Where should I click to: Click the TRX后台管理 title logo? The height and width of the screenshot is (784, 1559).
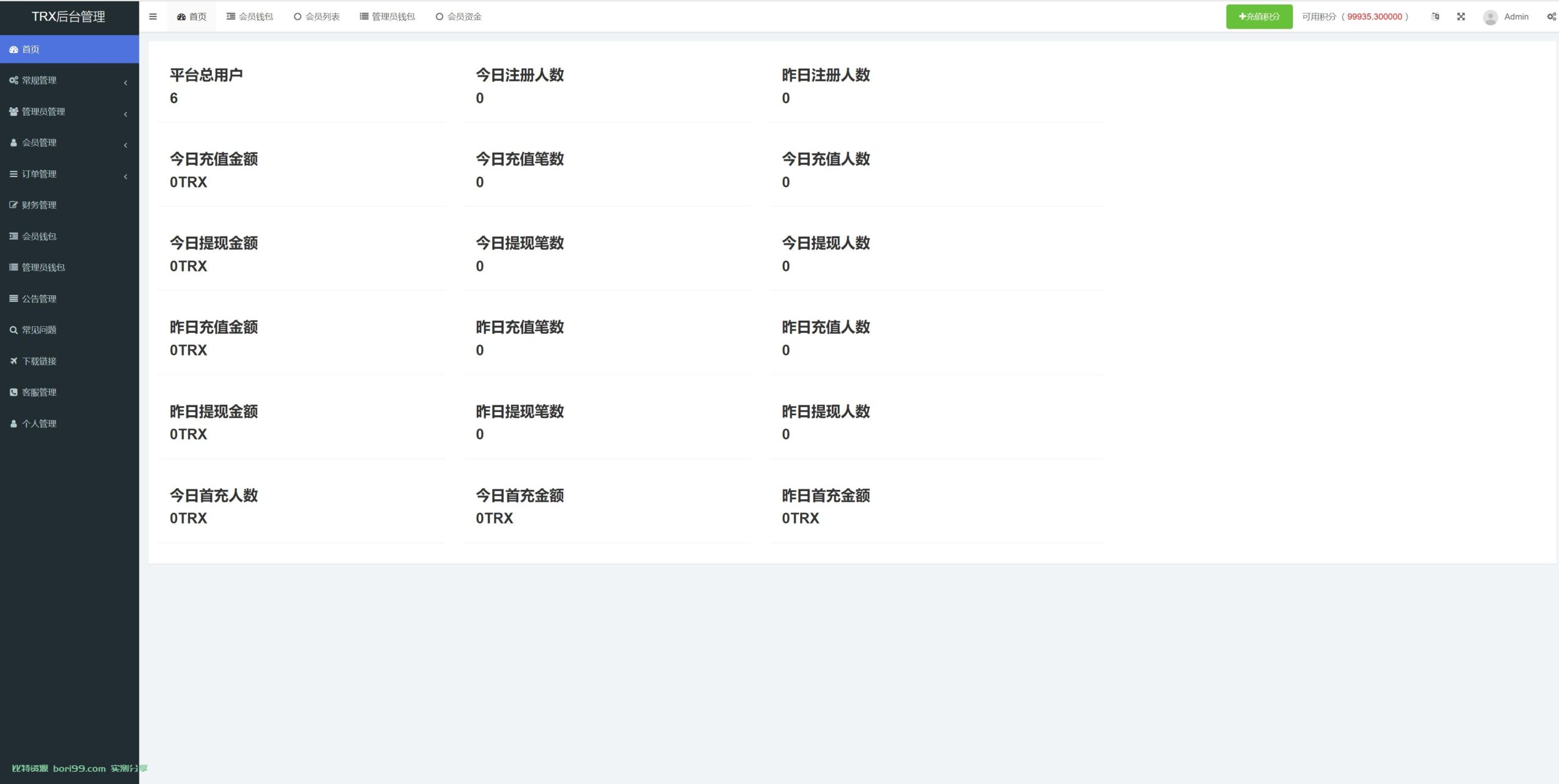click(69, 16)
